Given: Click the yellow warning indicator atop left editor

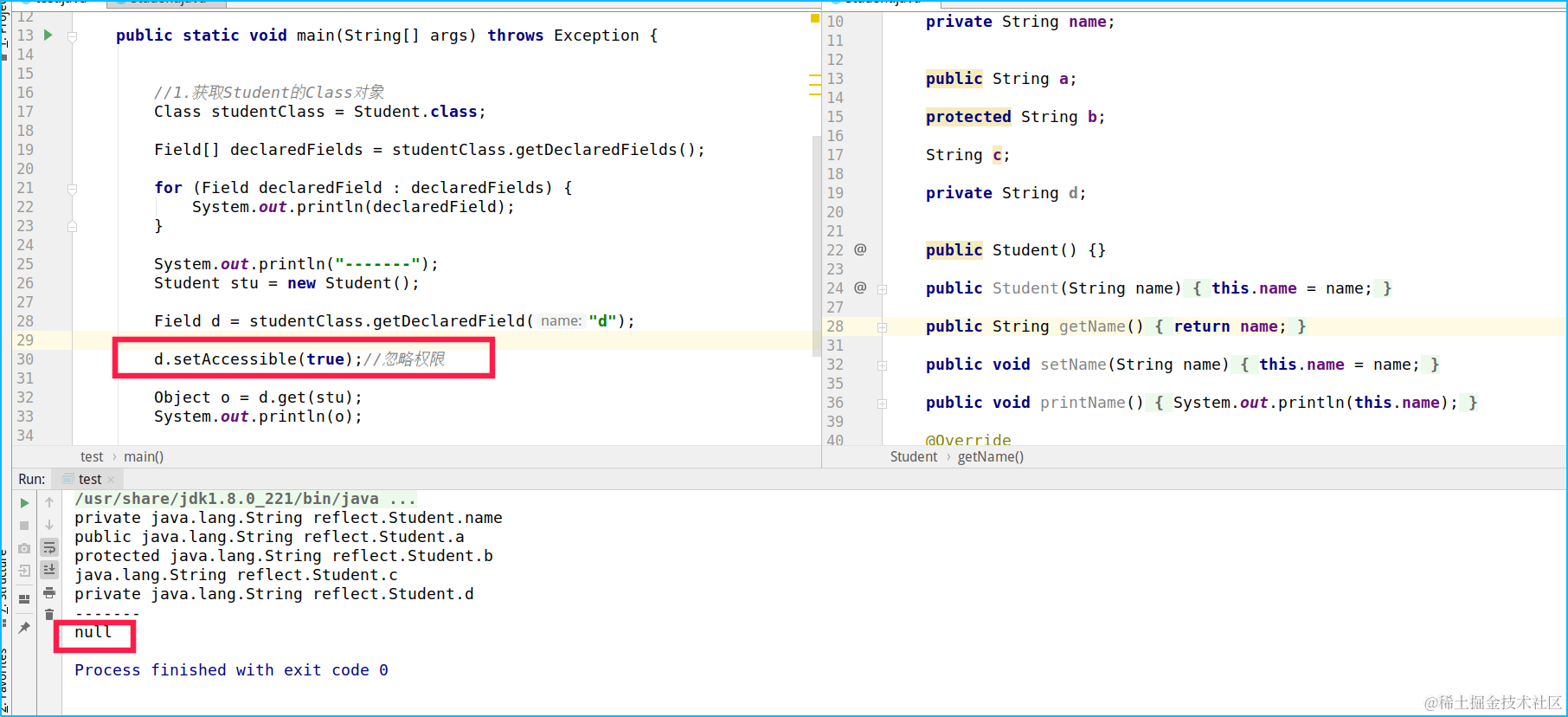Looking at the screenshot, I should (814, 17).
